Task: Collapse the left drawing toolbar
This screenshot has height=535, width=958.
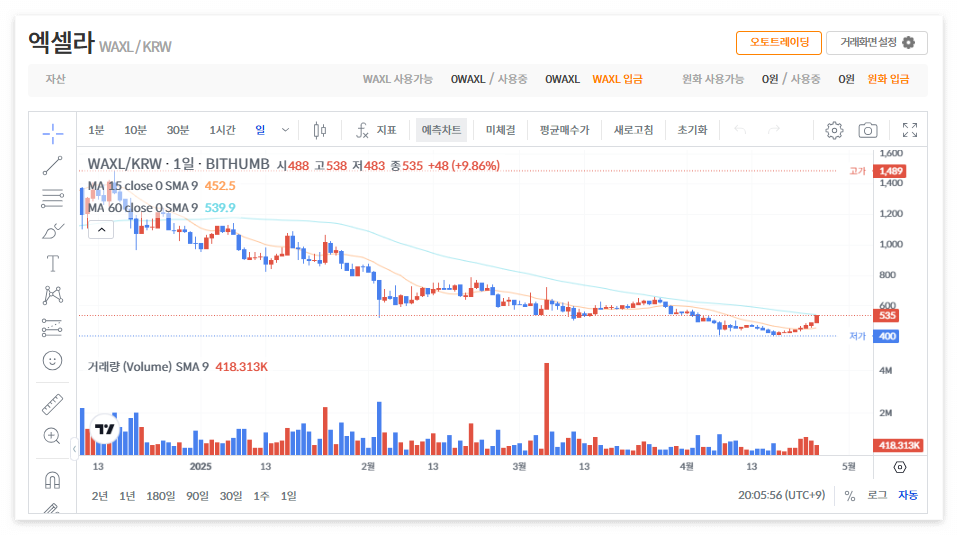Action: click(74, 449)
